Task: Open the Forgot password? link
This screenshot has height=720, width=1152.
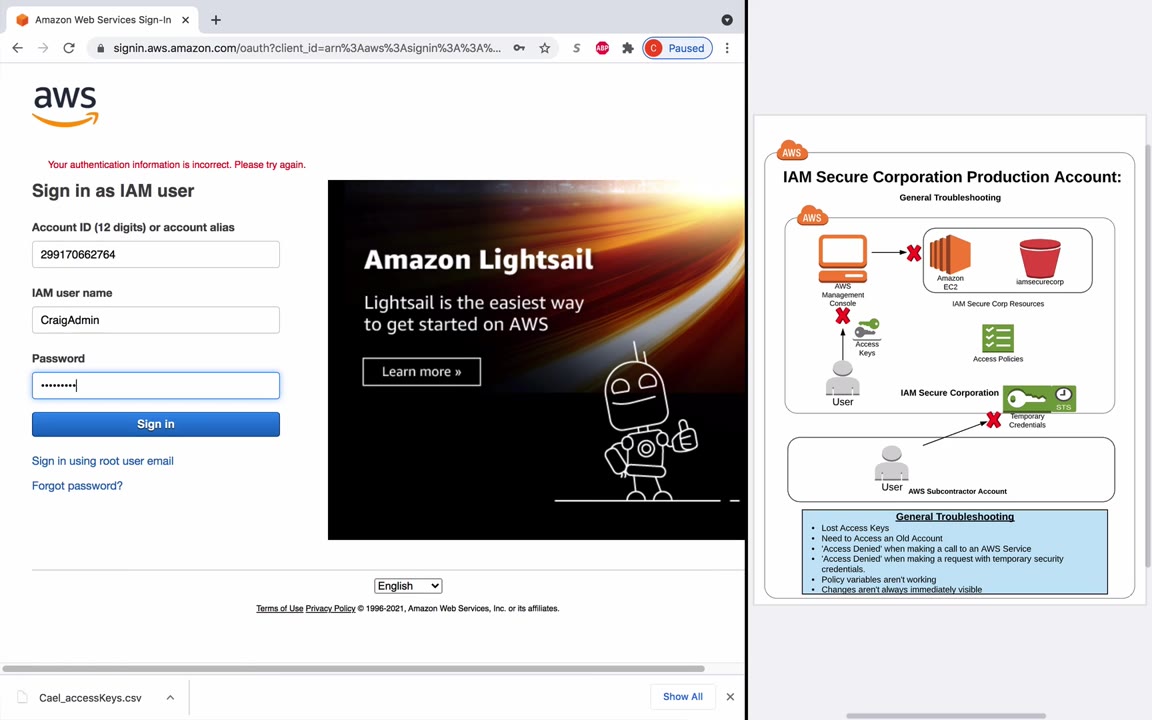Action: click(x=77, y=486)
